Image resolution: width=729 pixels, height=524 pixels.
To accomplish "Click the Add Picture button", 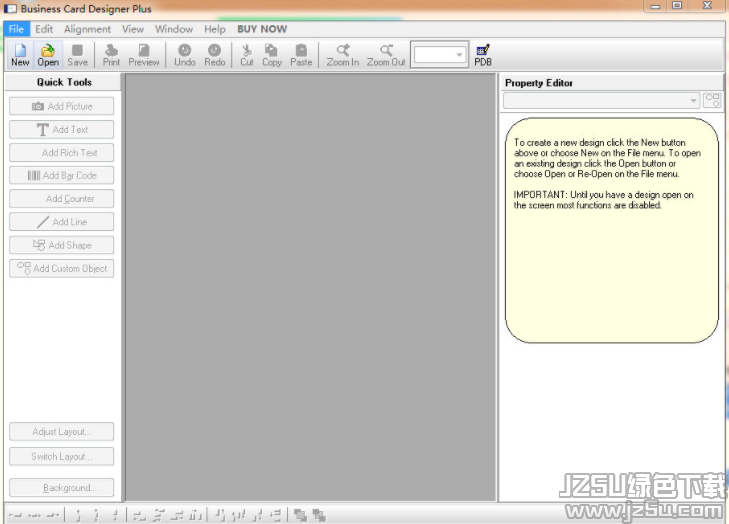I will 61,106.
